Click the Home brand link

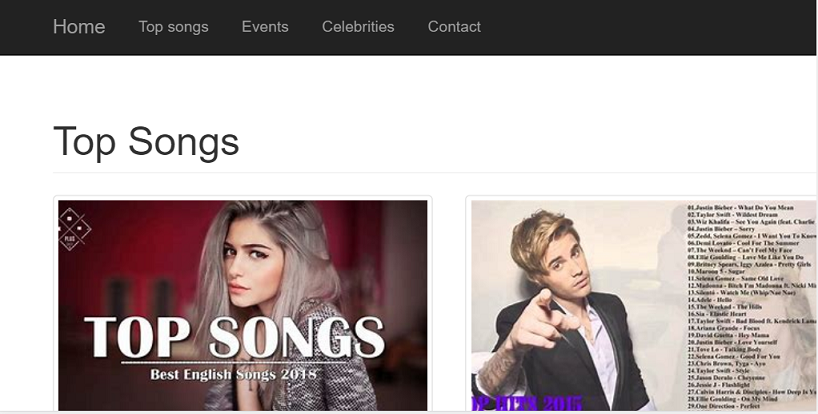coord(79,27)
